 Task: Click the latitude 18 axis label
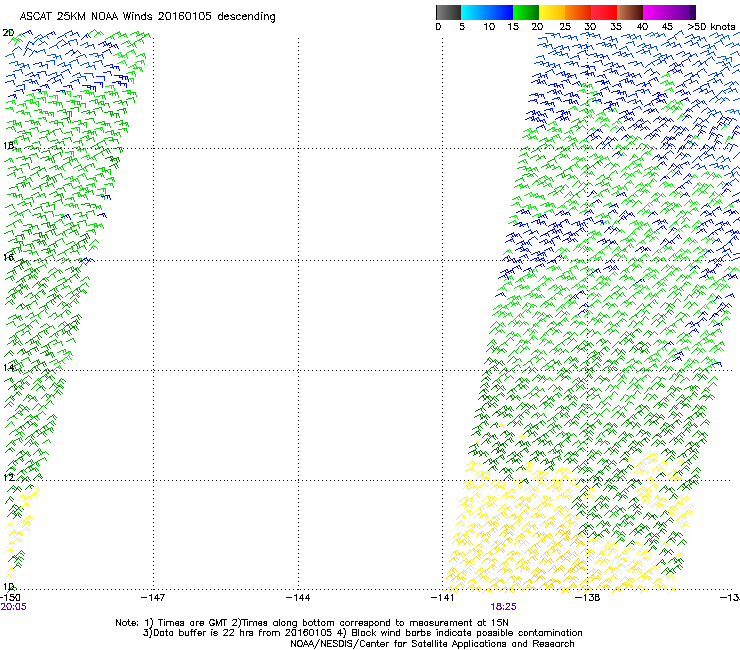click(x=8, y=145)
